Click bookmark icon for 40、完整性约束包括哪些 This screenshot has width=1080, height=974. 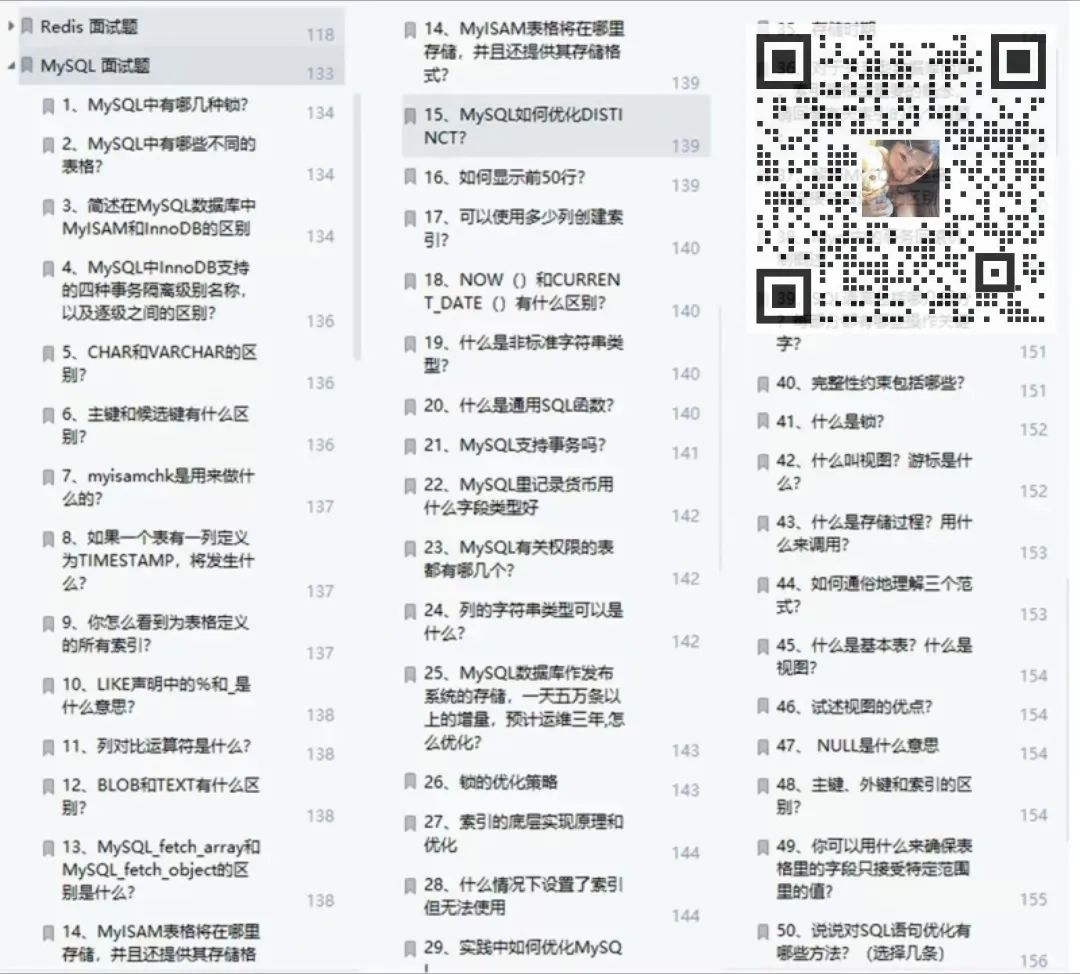[763, 384]
